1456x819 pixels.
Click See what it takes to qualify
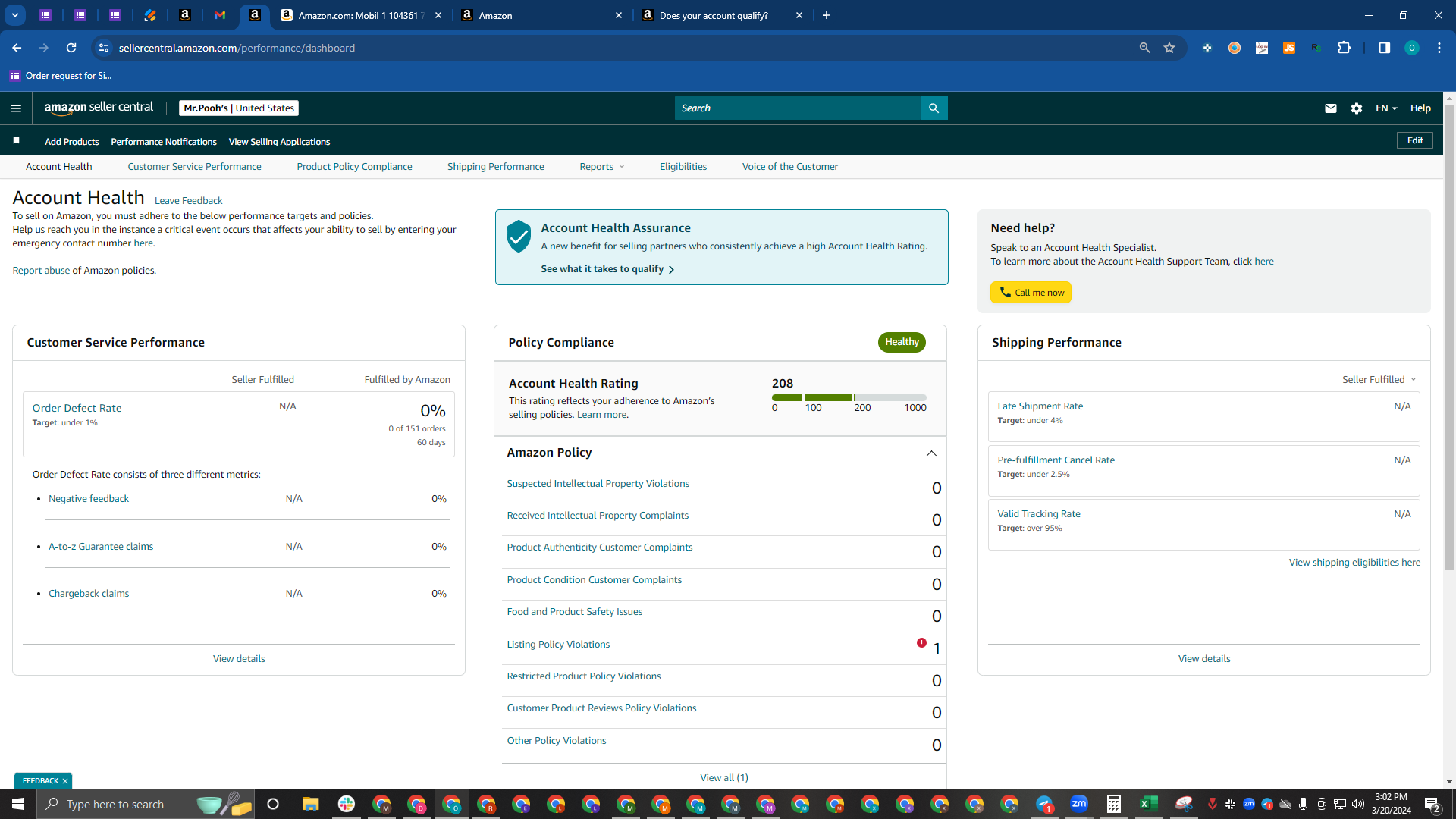607,269
